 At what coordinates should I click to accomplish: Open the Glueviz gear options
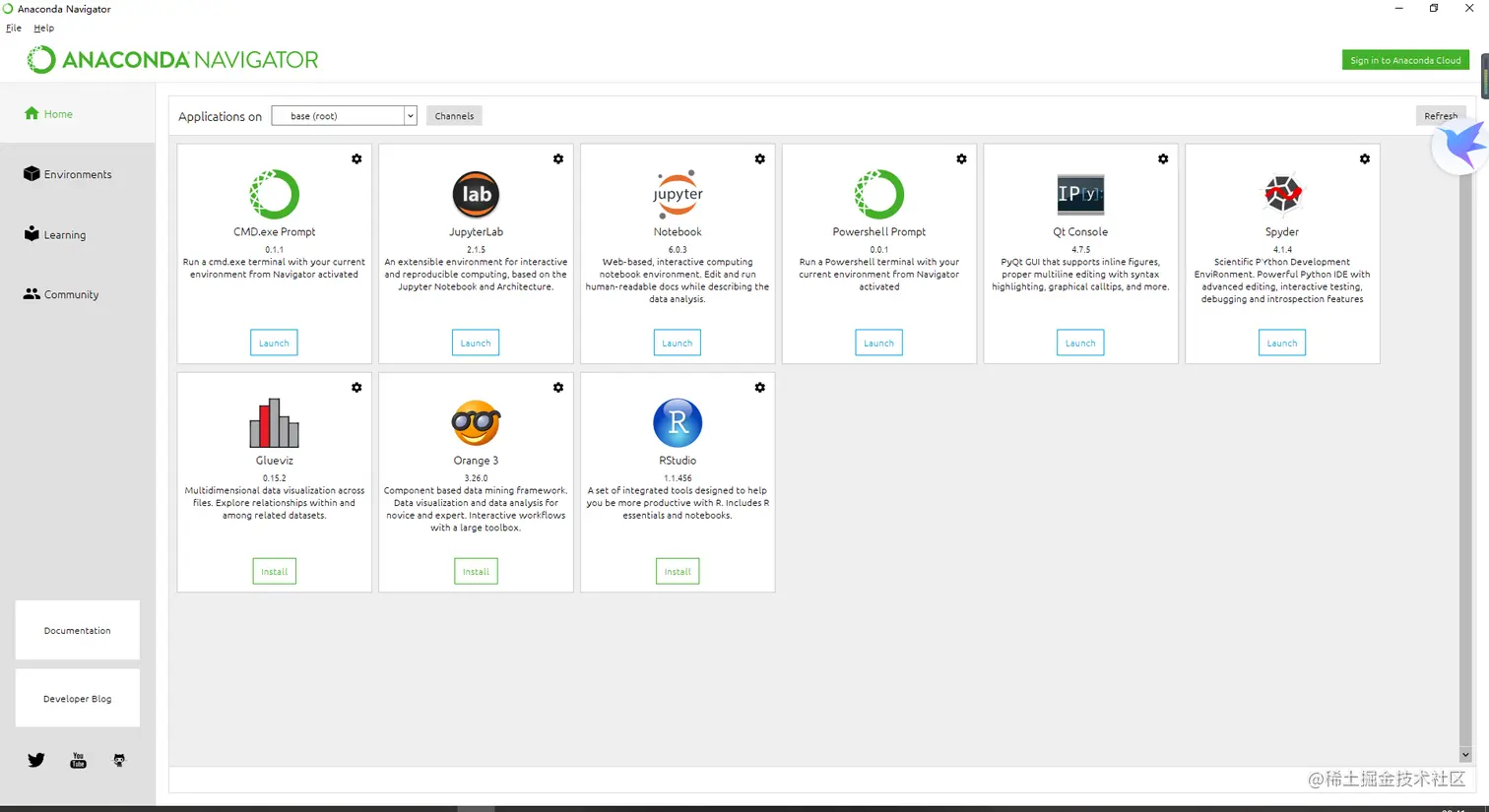pos(356,388)
